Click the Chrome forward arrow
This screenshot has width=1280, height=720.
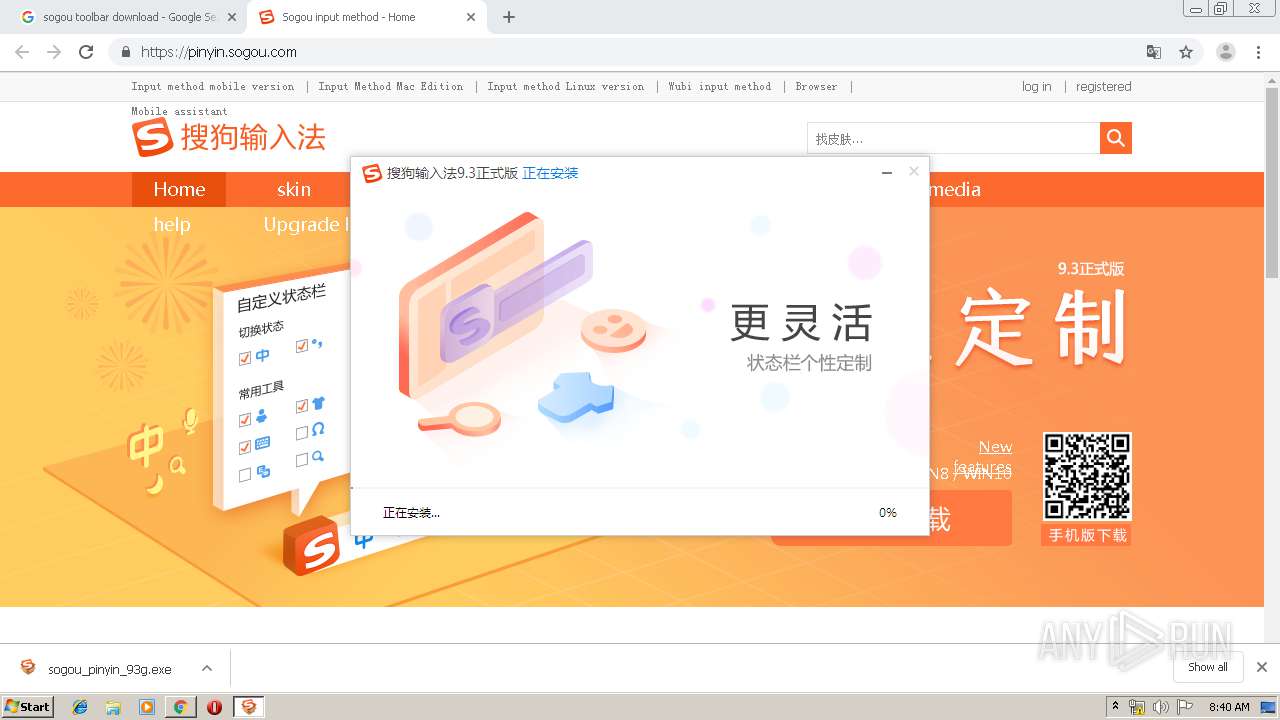click(54, 52)
